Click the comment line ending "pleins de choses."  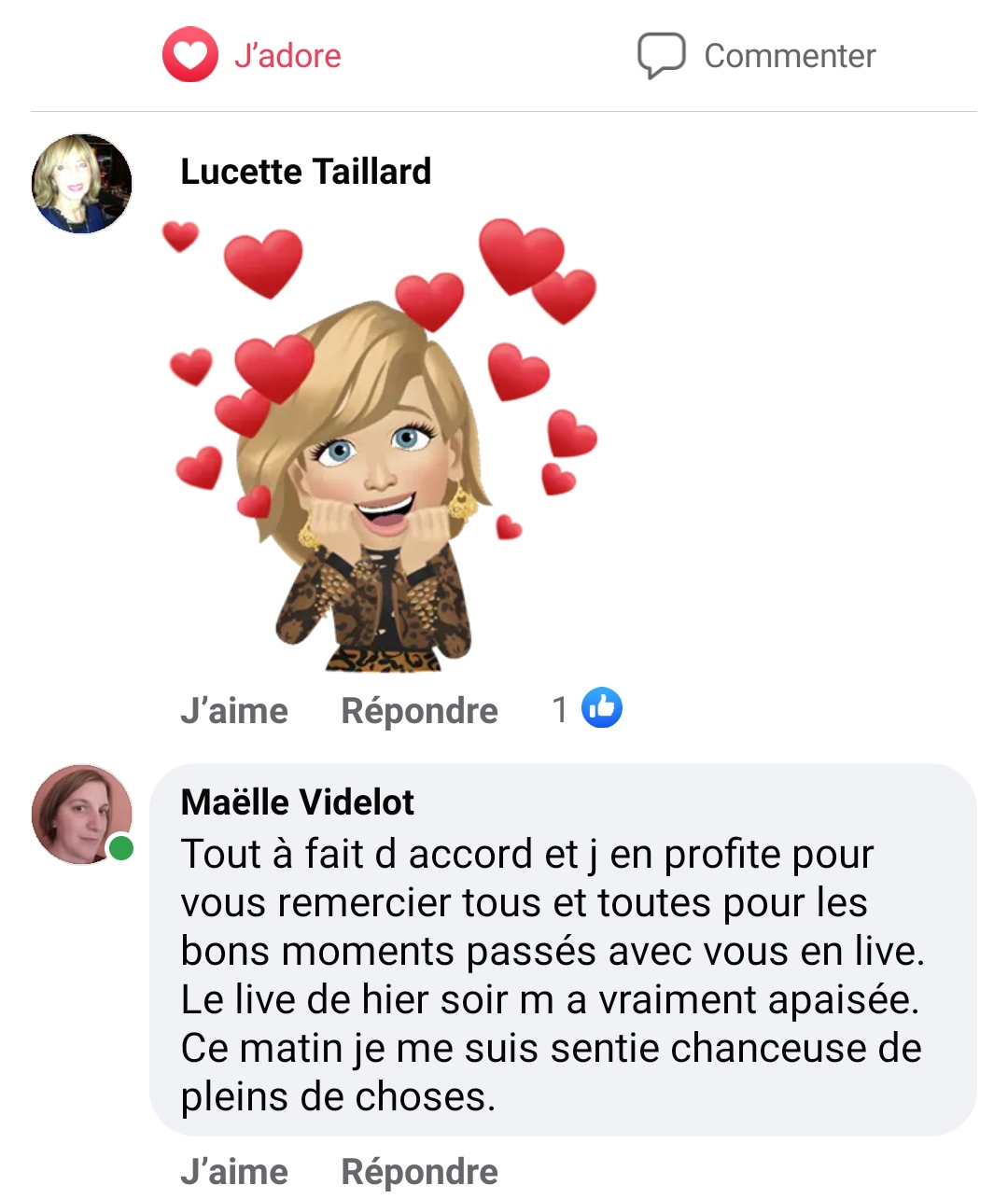point(338,1096)
